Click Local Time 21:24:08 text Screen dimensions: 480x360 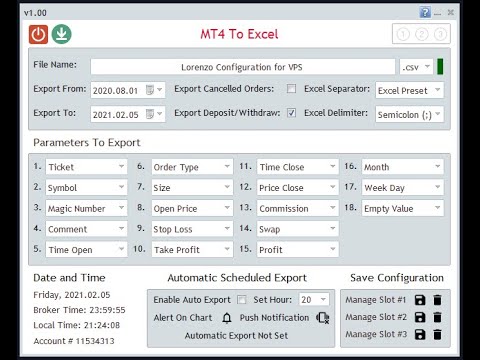76,325
